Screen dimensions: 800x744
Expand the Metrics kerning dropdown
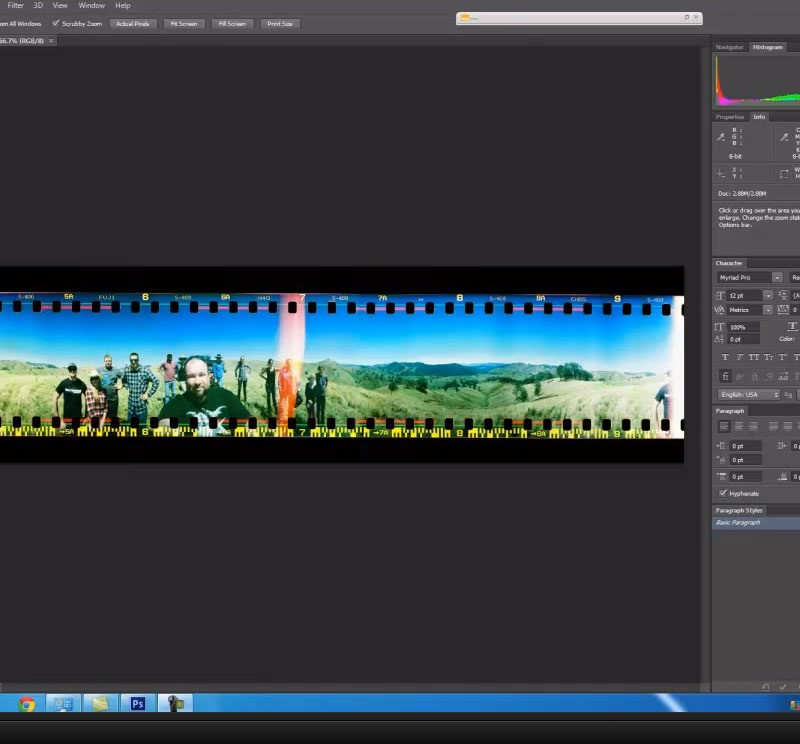(767, 310)
